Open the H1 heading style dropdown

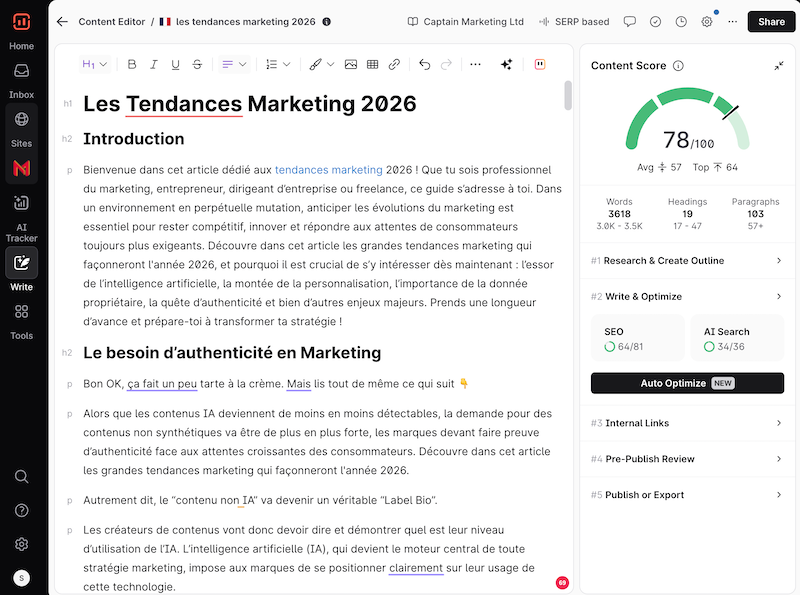(95, 64)
